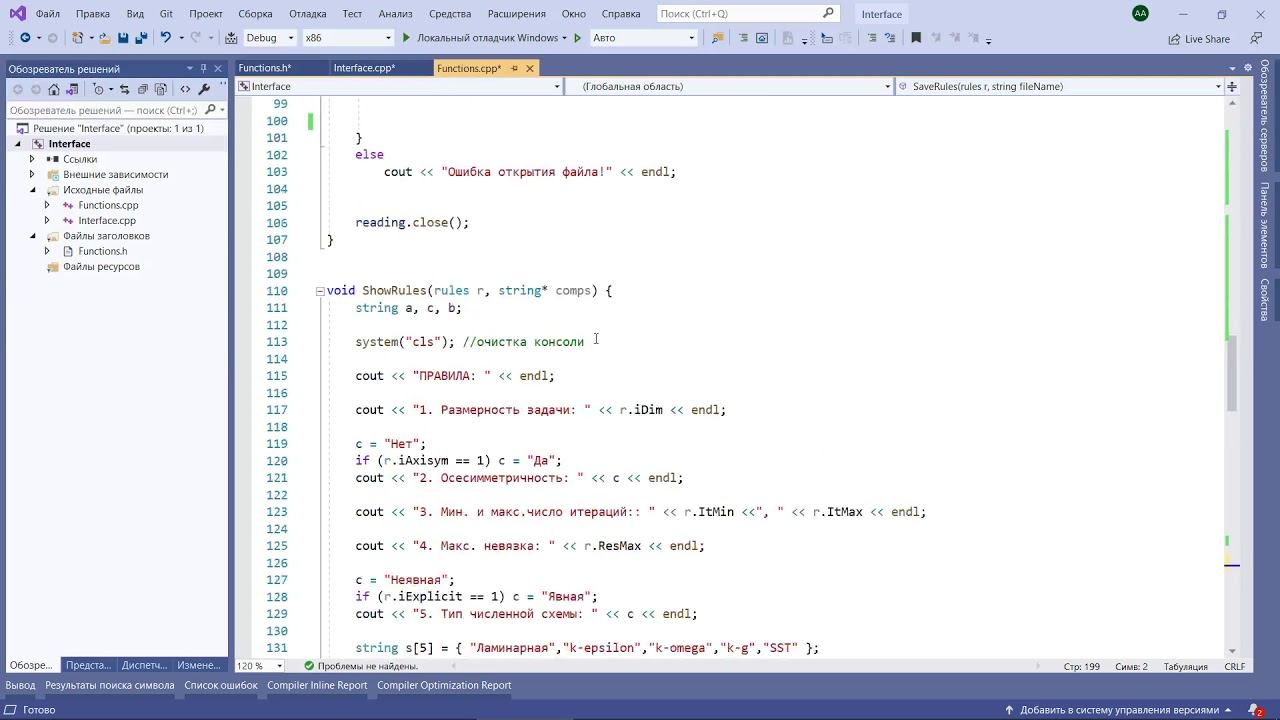Open the x86 platform dropdown

(388, 38)
